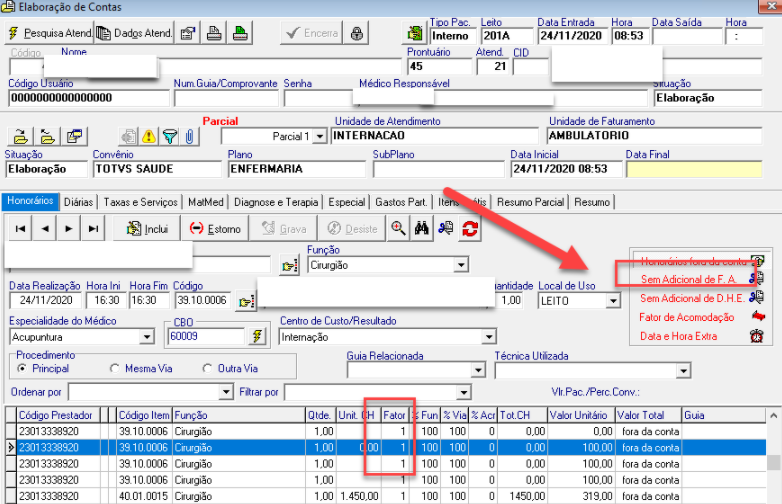Screen dimensions: 782x504
Task: Click Sem Adicional de D.H.E. option
Action: tap(692, 298)
